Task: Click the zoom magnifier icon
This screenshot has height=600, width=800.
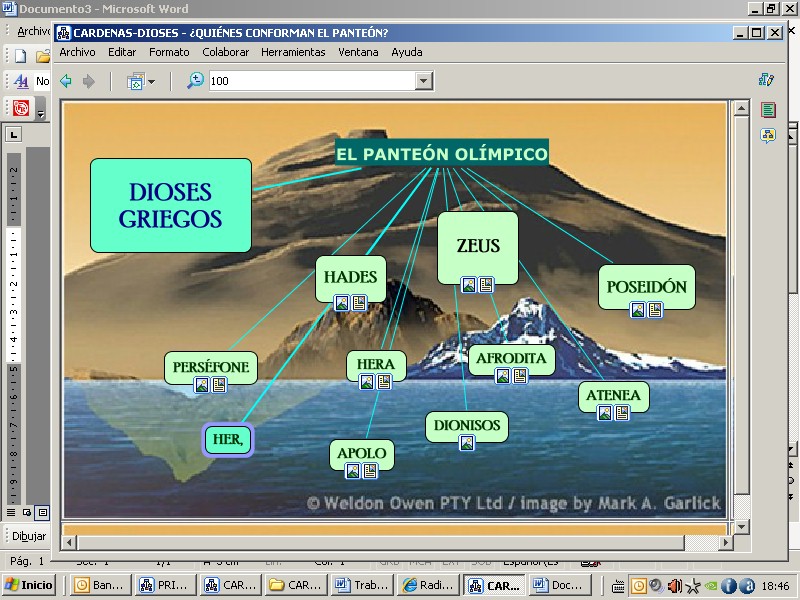Action: (x=195, y=81)
